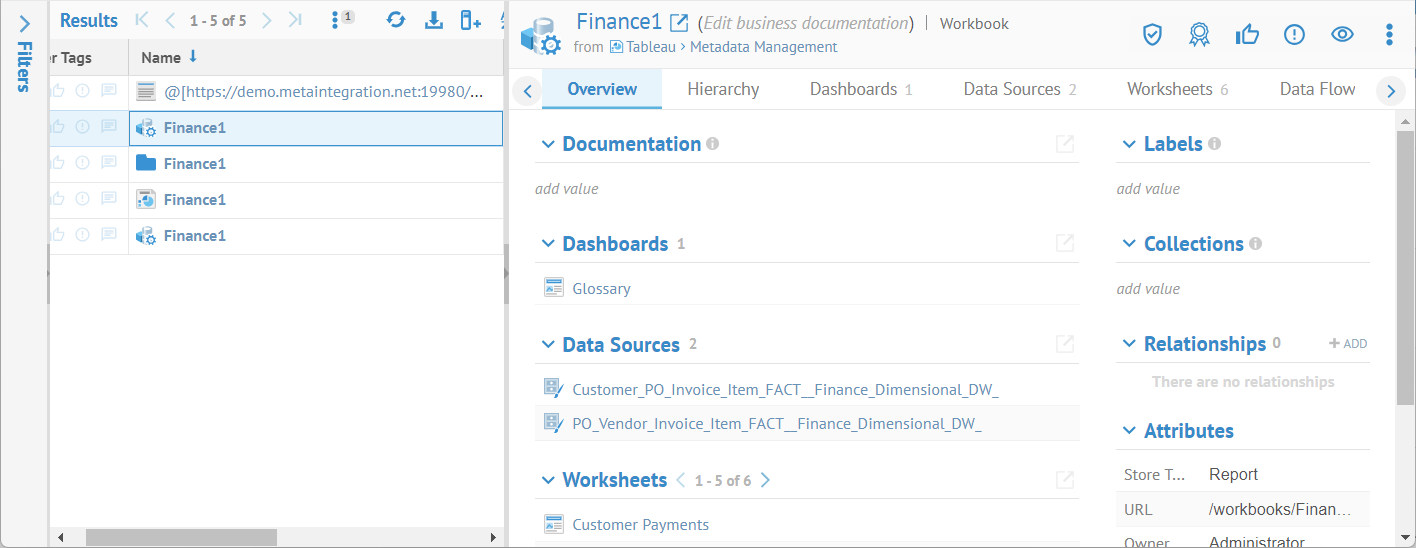This screenshot has width=1416, height=548.
Task: Collapse the Data Sources section
Action: (547, 345)
